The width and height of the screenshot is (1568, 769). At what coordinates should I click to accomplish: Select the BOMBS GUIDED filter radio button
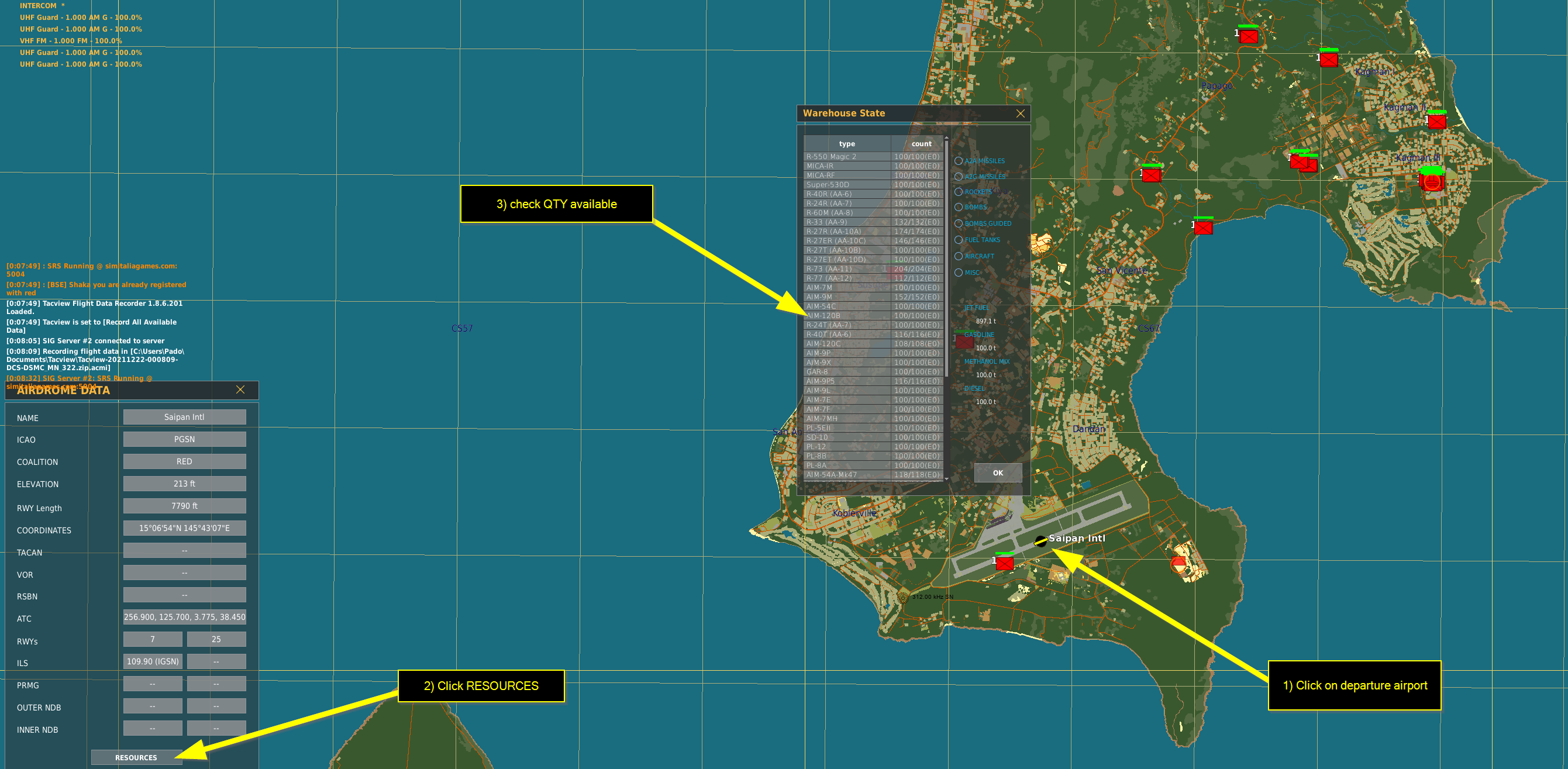[x=959, y=223]
